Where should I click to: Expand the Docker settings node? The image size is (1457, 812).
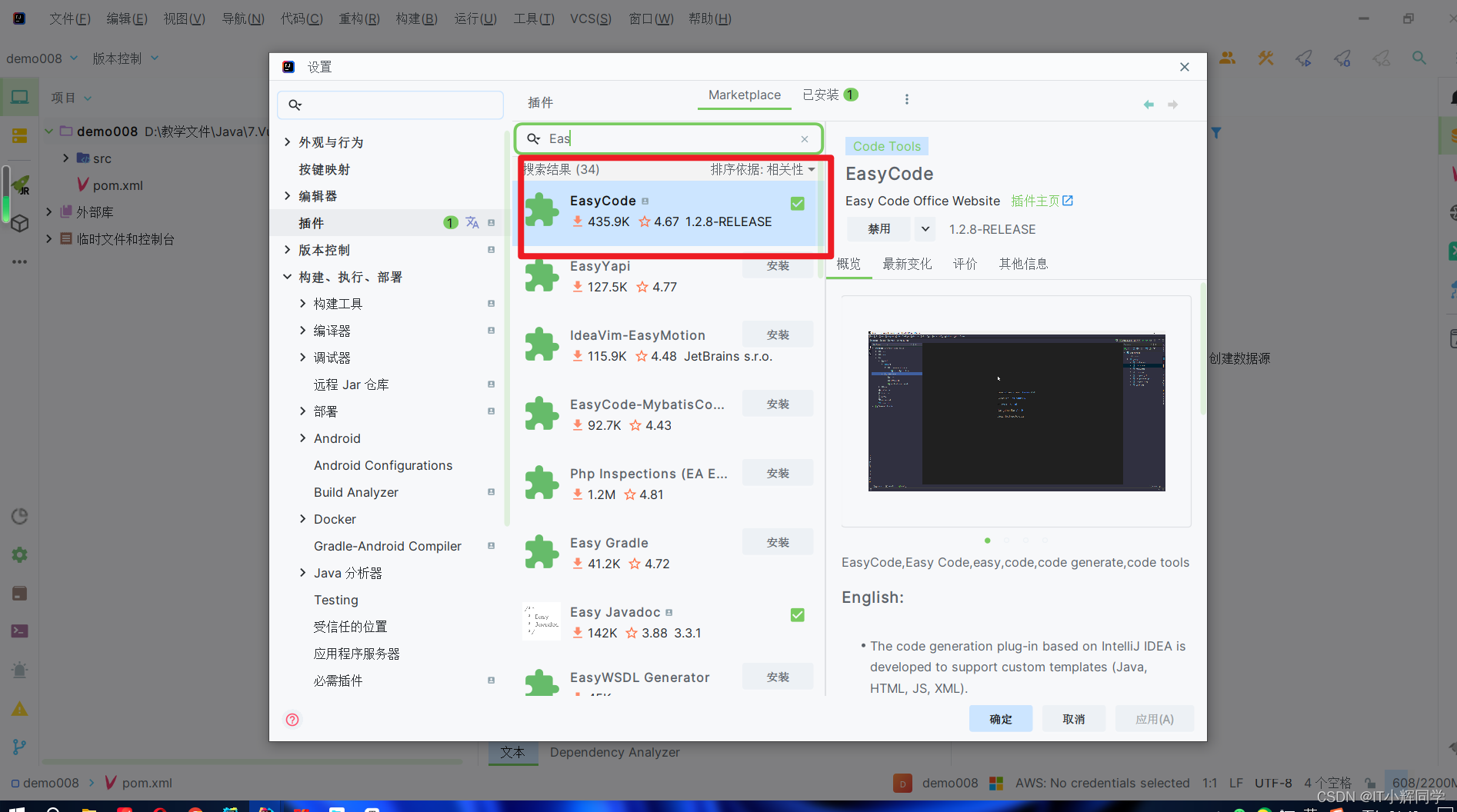[x=302, y=518]
